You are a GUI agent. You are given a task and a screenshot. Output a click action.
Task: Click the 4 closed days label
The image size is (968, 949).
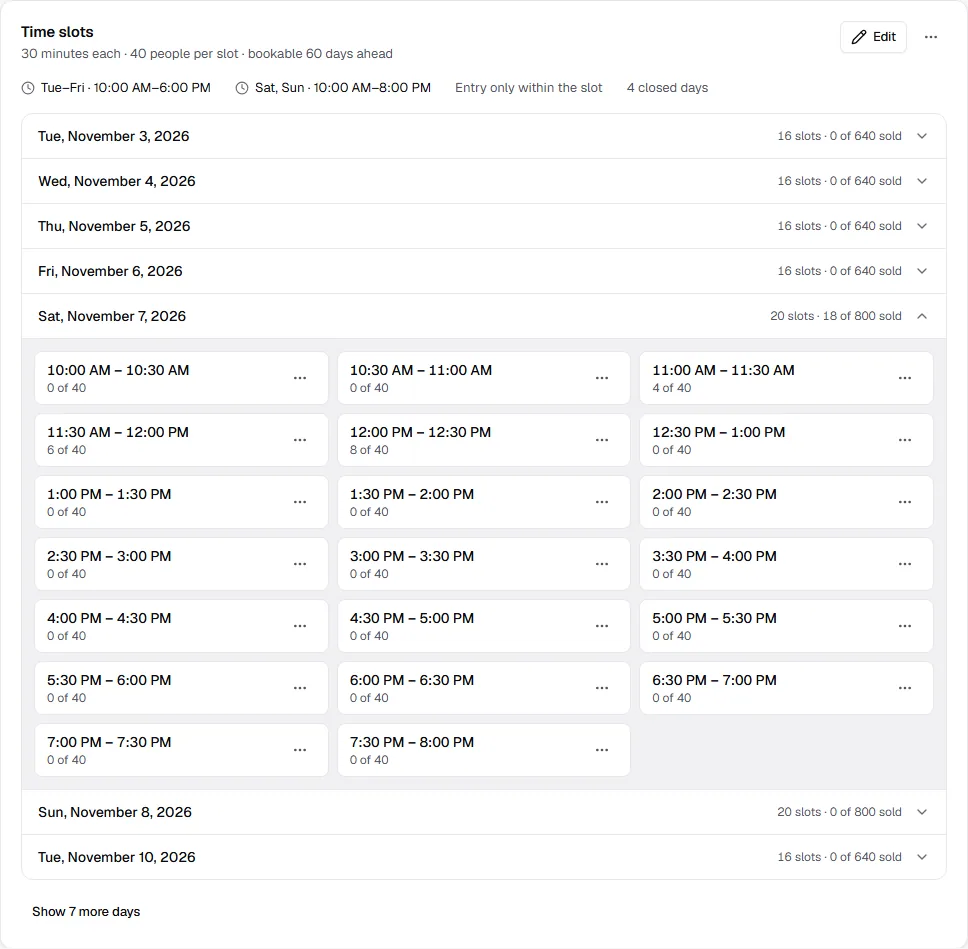point(667,88)
